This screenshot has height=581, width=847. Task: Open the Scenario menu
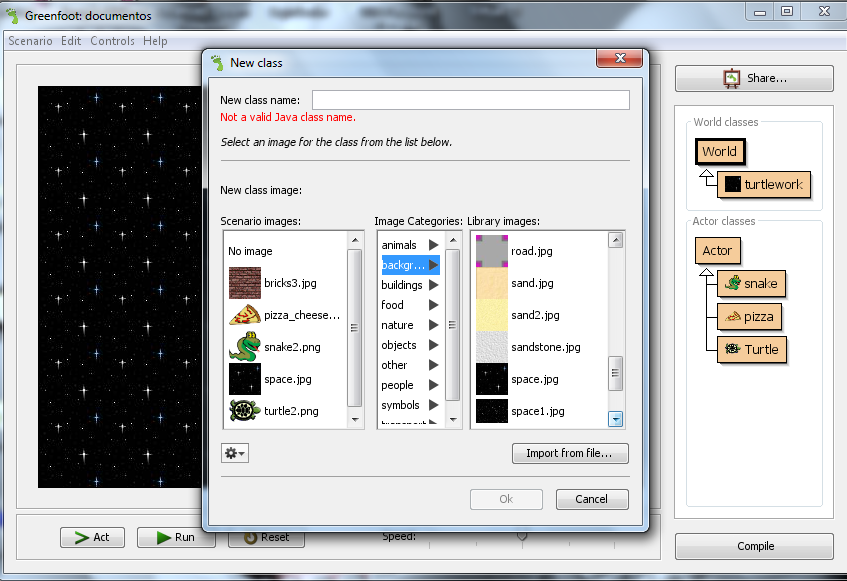(29, 41)
